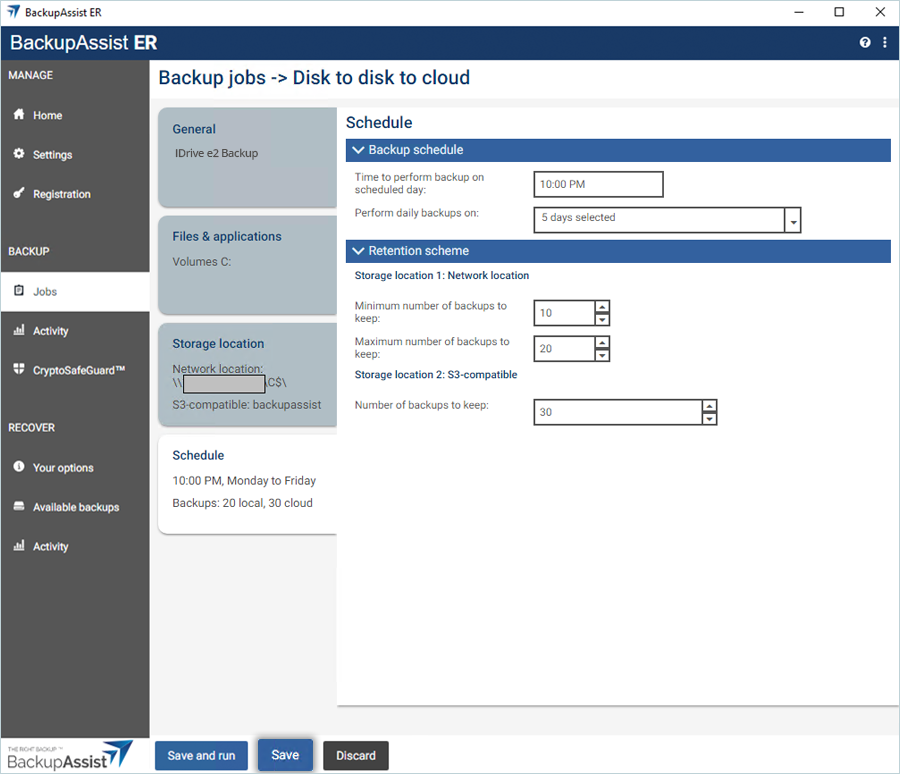This screenshot has width=900, height=774.
Task: Open the help question mark icon
Action: pyautogui.click(x=865, y=43)
